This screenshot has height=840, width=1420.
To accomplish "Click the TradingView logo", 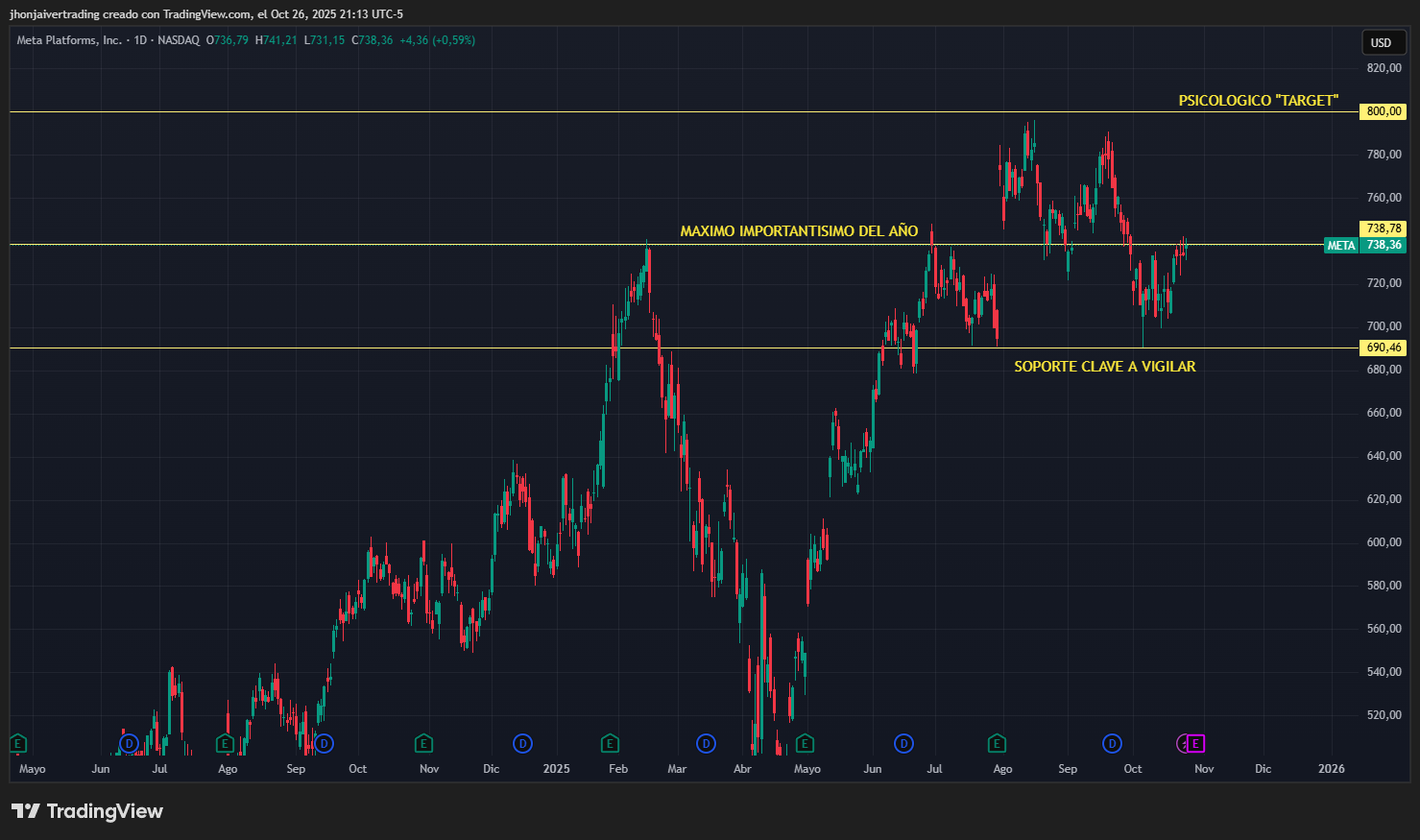I will [x=87, y=811].
